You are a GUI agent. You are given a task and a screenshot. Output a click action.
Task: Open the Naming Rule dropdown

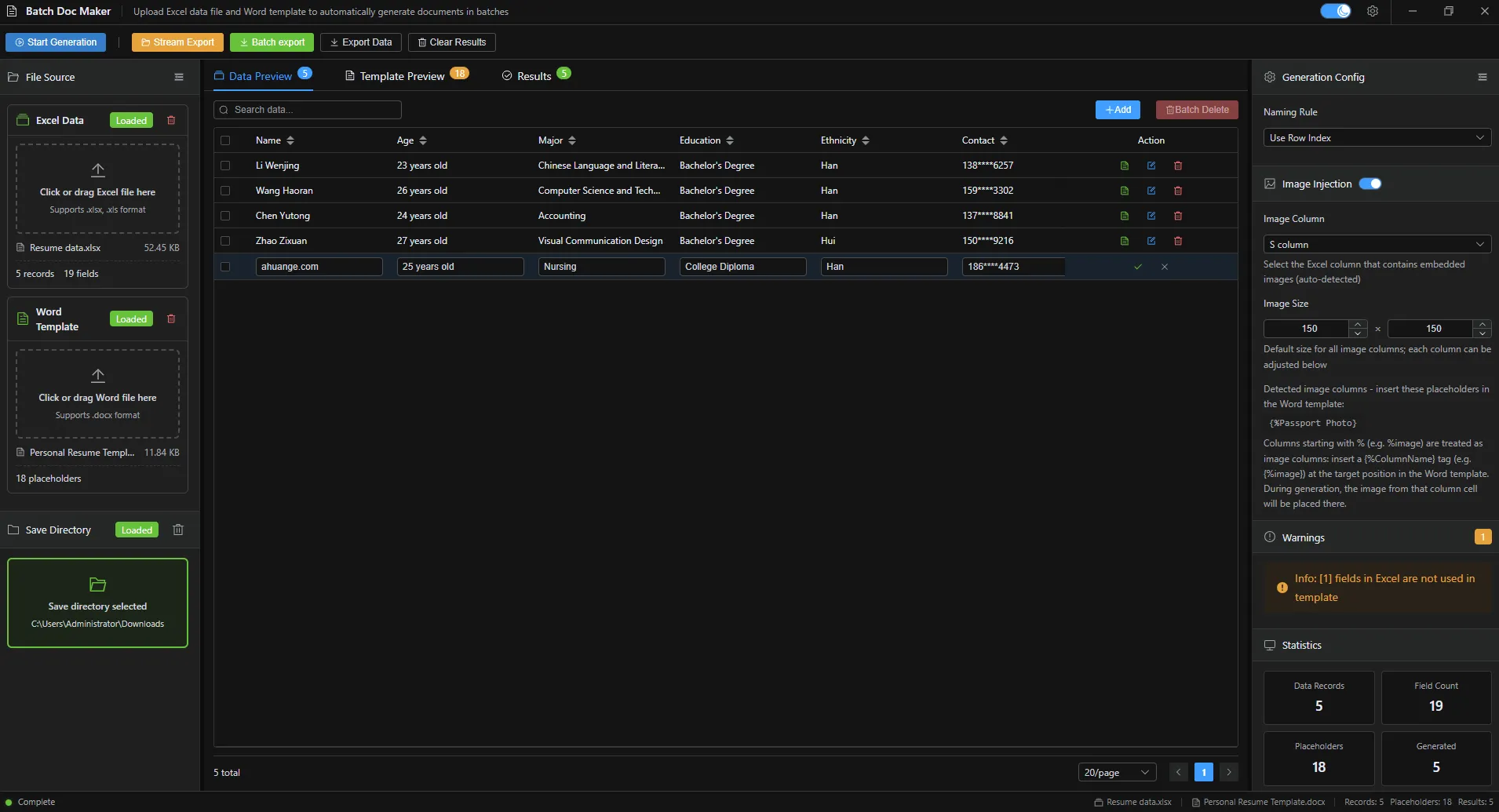(x=1377, y=138)
